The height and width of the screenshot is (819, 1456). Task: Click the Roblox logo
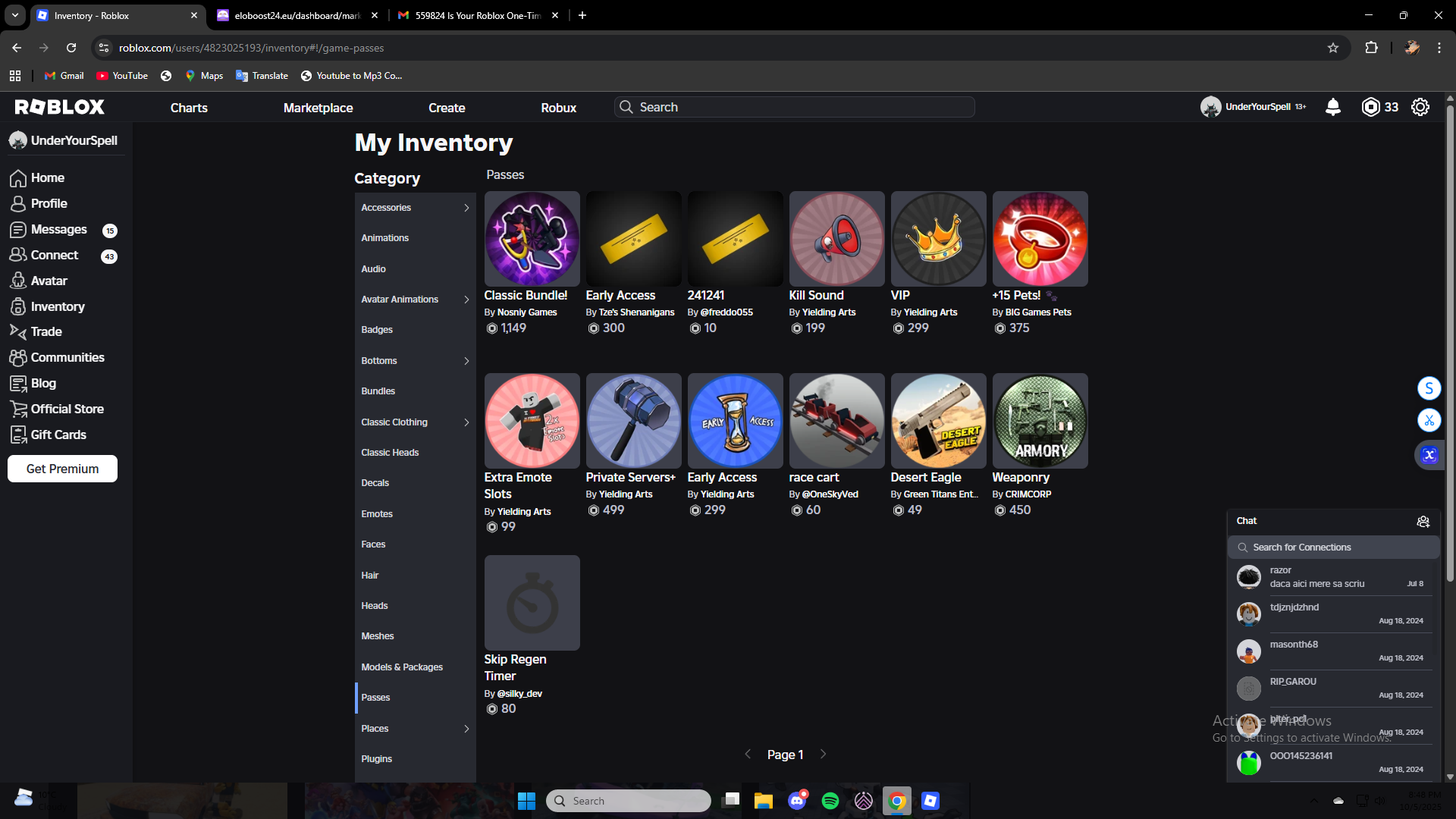coord(60,107)
